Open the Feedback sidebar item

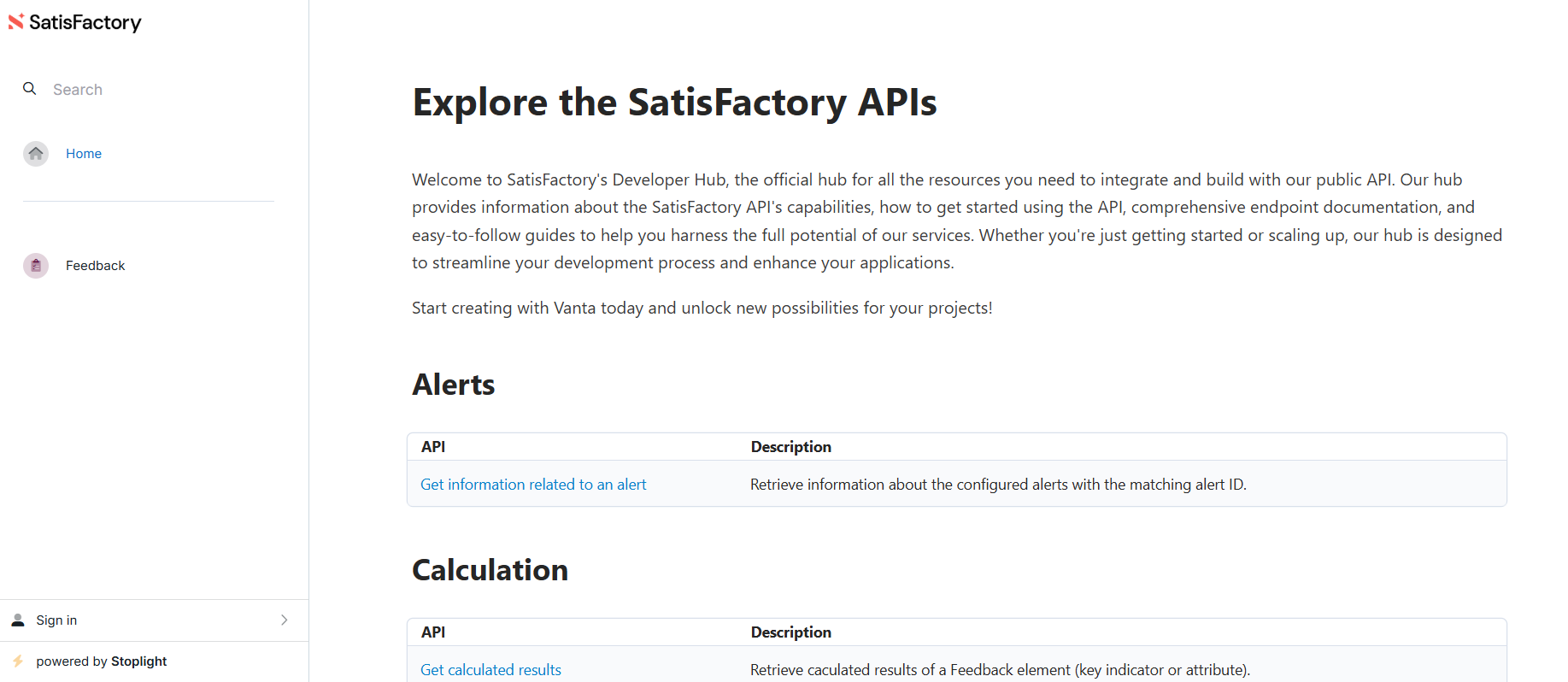pos(95,266)
